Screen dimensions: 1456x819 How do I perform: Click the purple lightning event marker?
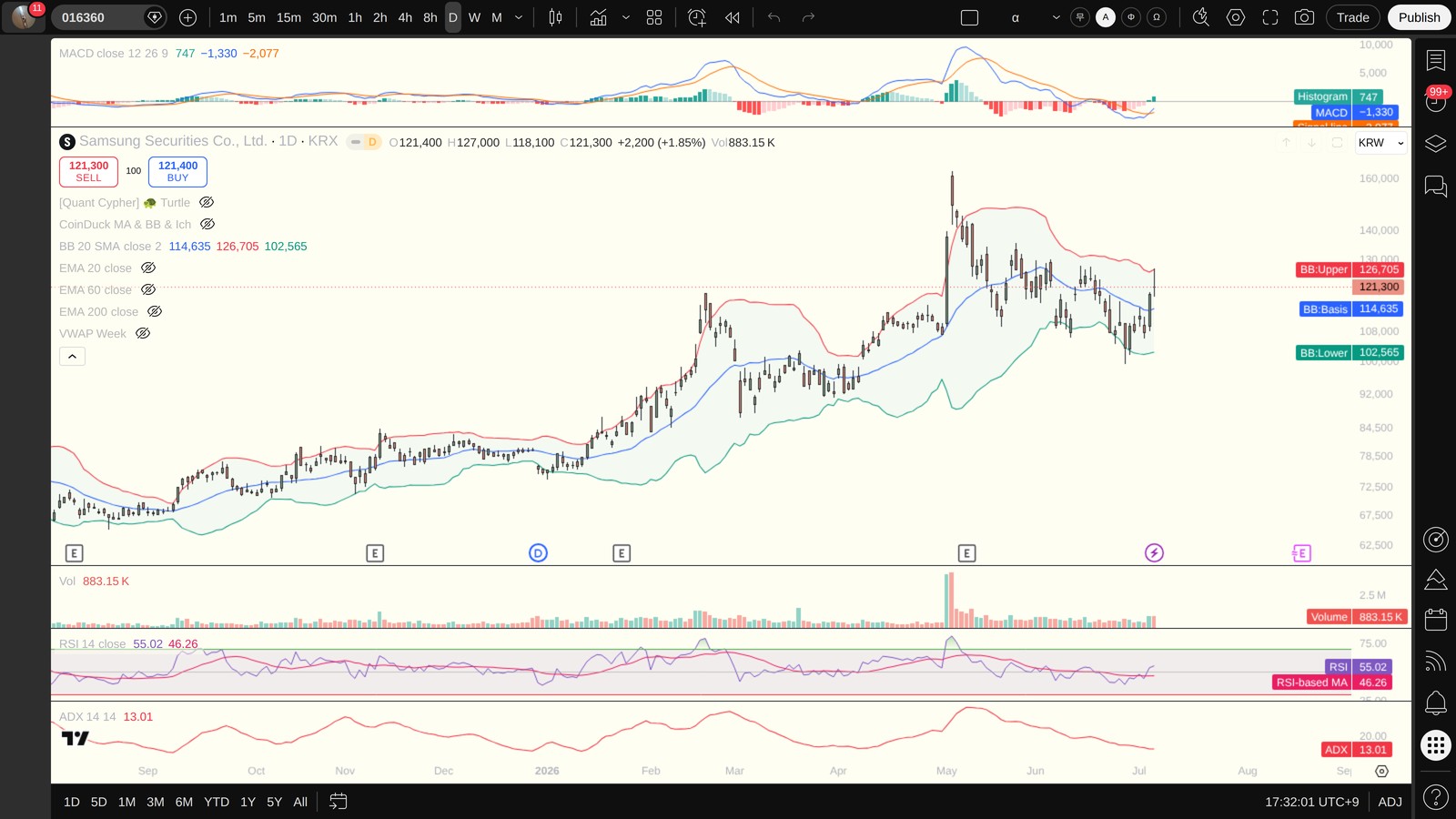pos(1154,552)
